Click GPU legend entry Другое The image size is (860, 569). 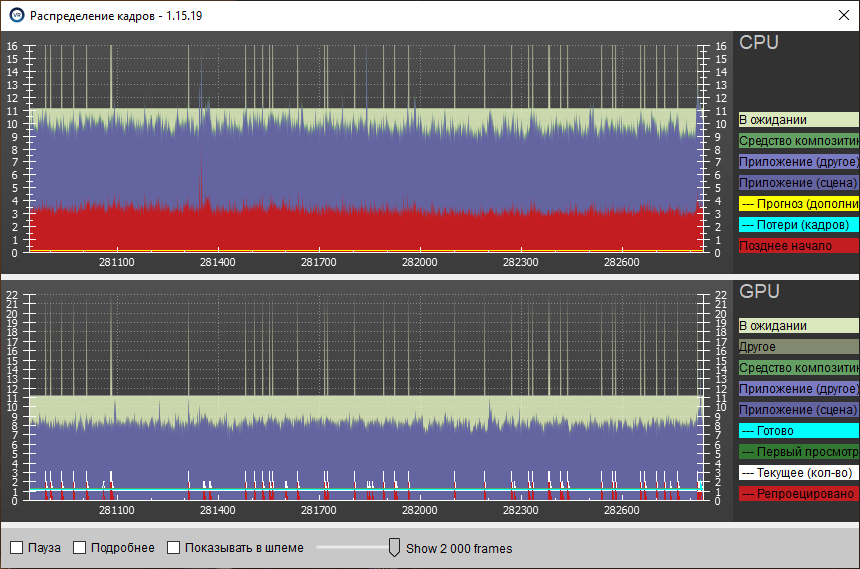799,347
